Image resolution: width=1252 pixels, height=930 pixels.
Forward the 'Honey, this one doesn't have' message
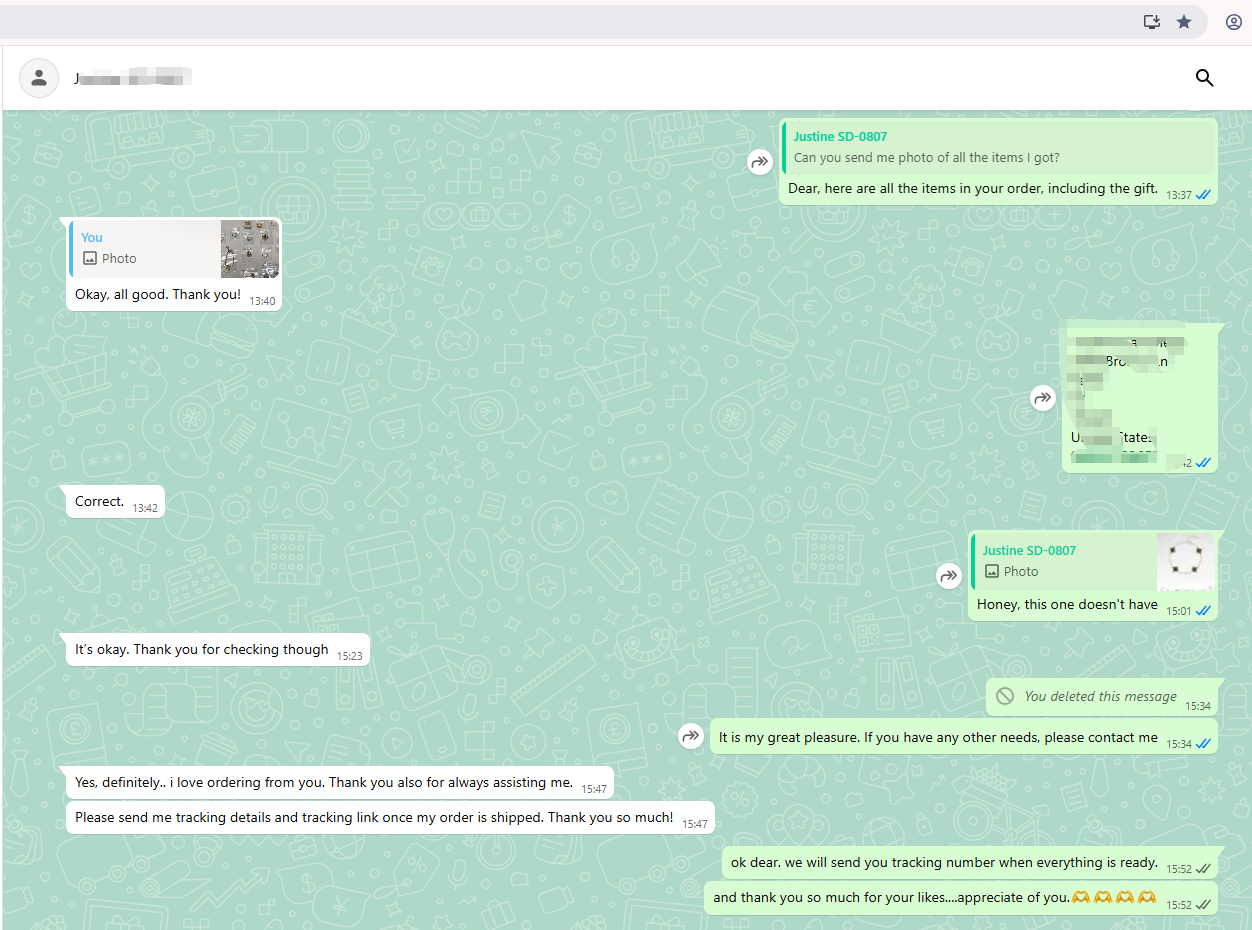pos(949,576)
